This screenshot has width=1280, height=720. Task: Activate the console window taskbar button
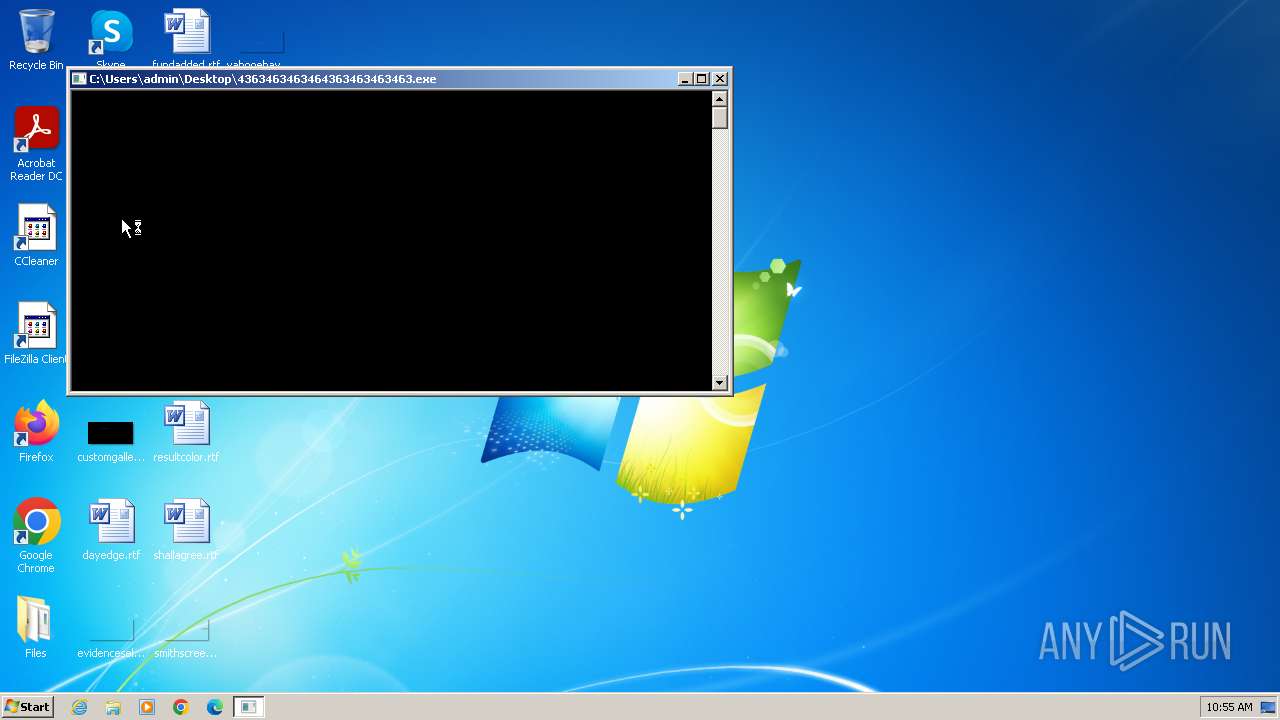[248, 707]
